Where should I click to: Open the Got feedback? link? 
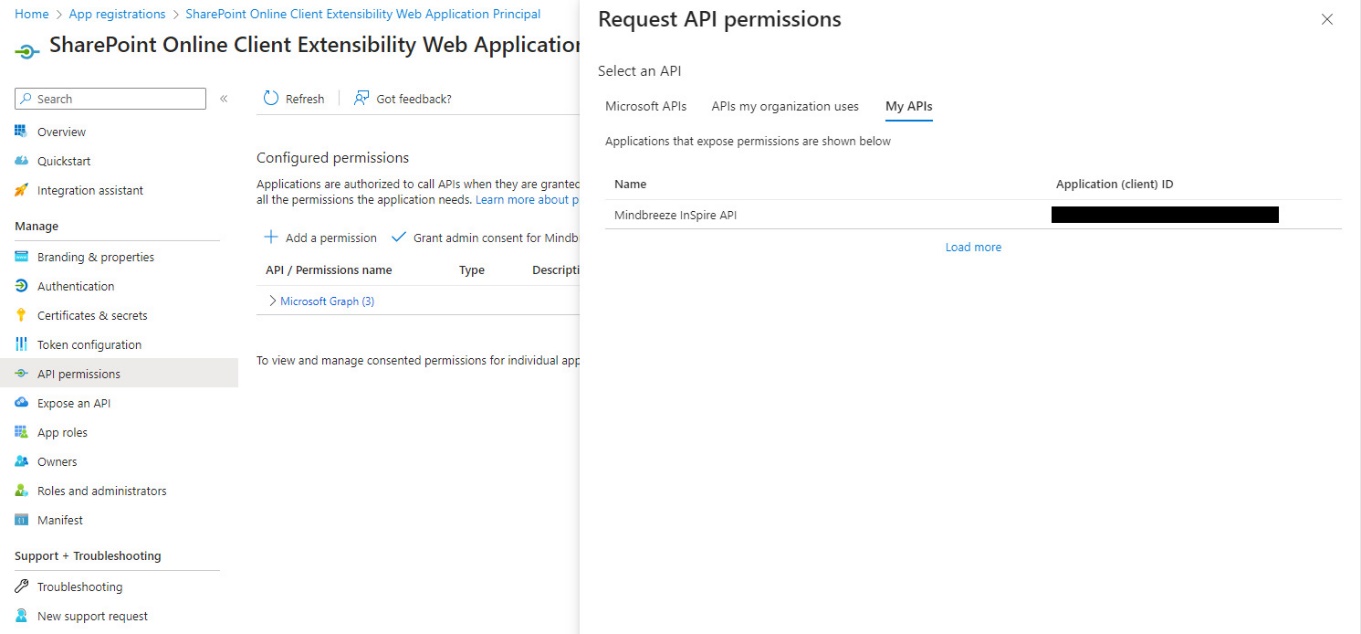click(x=403, y=98)
